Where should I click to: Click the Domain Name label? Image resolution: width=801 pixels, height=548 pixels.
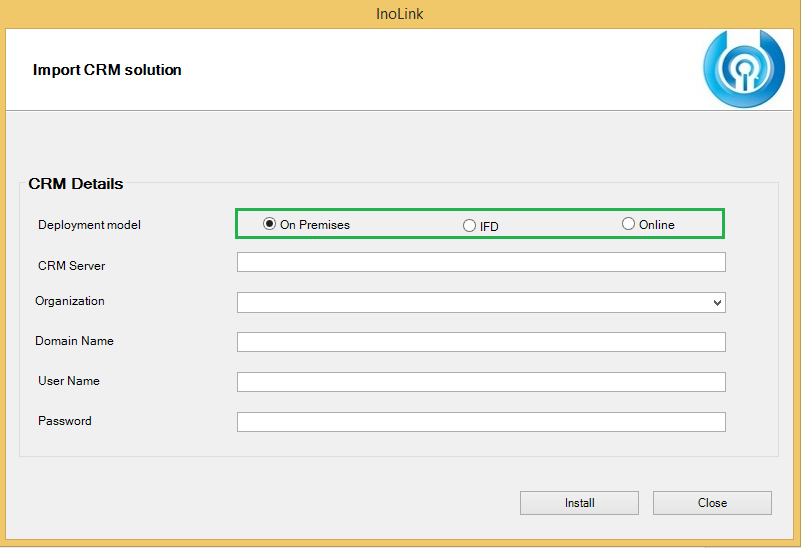(x=75, y=341)
